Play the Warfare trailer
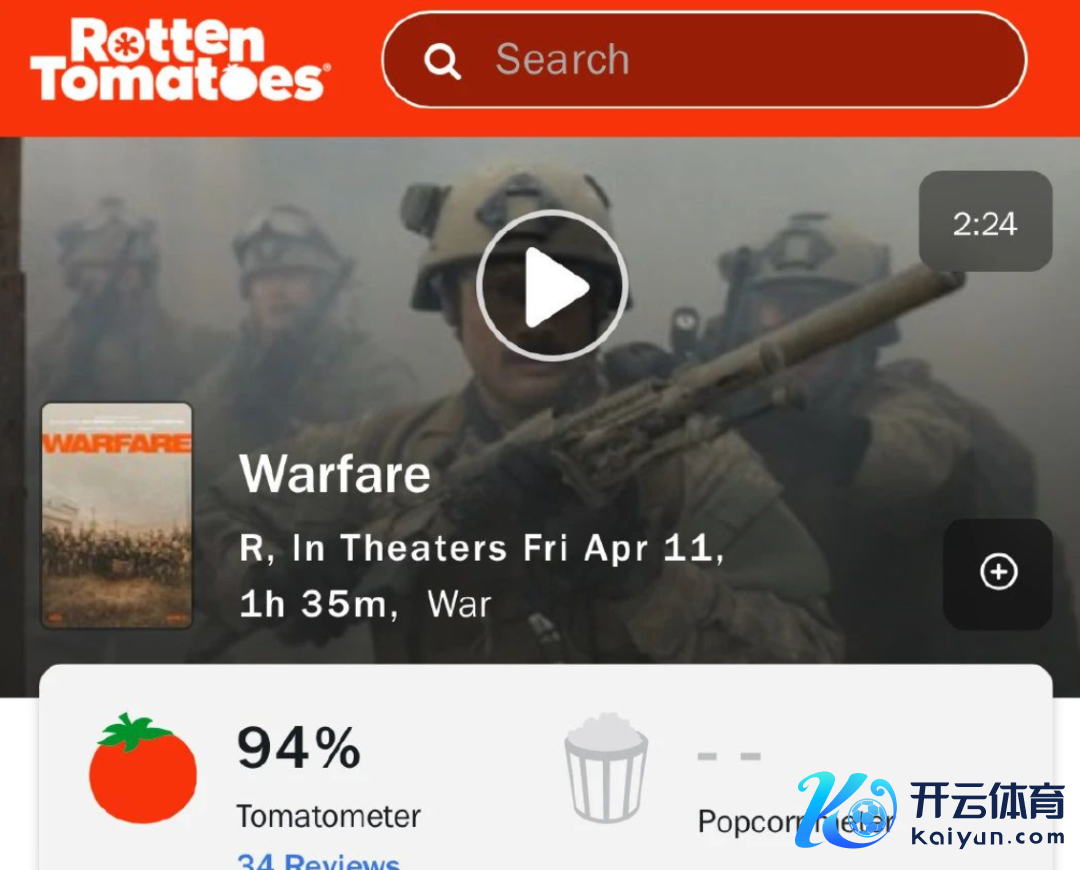This screenshot has height=870, width=1080. (552, 285)
